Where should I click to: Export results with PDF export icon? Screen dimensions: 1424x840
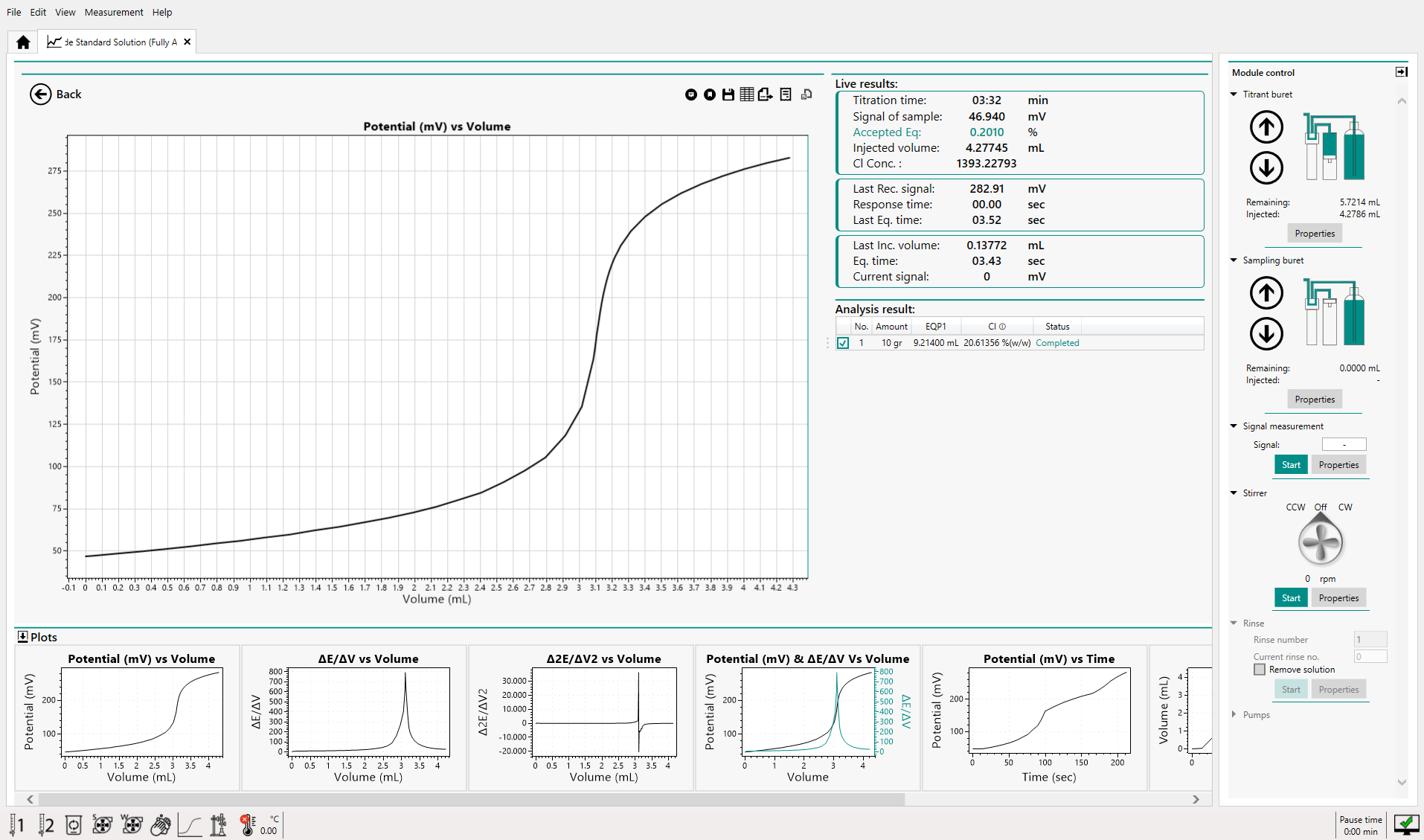(765, 94)
